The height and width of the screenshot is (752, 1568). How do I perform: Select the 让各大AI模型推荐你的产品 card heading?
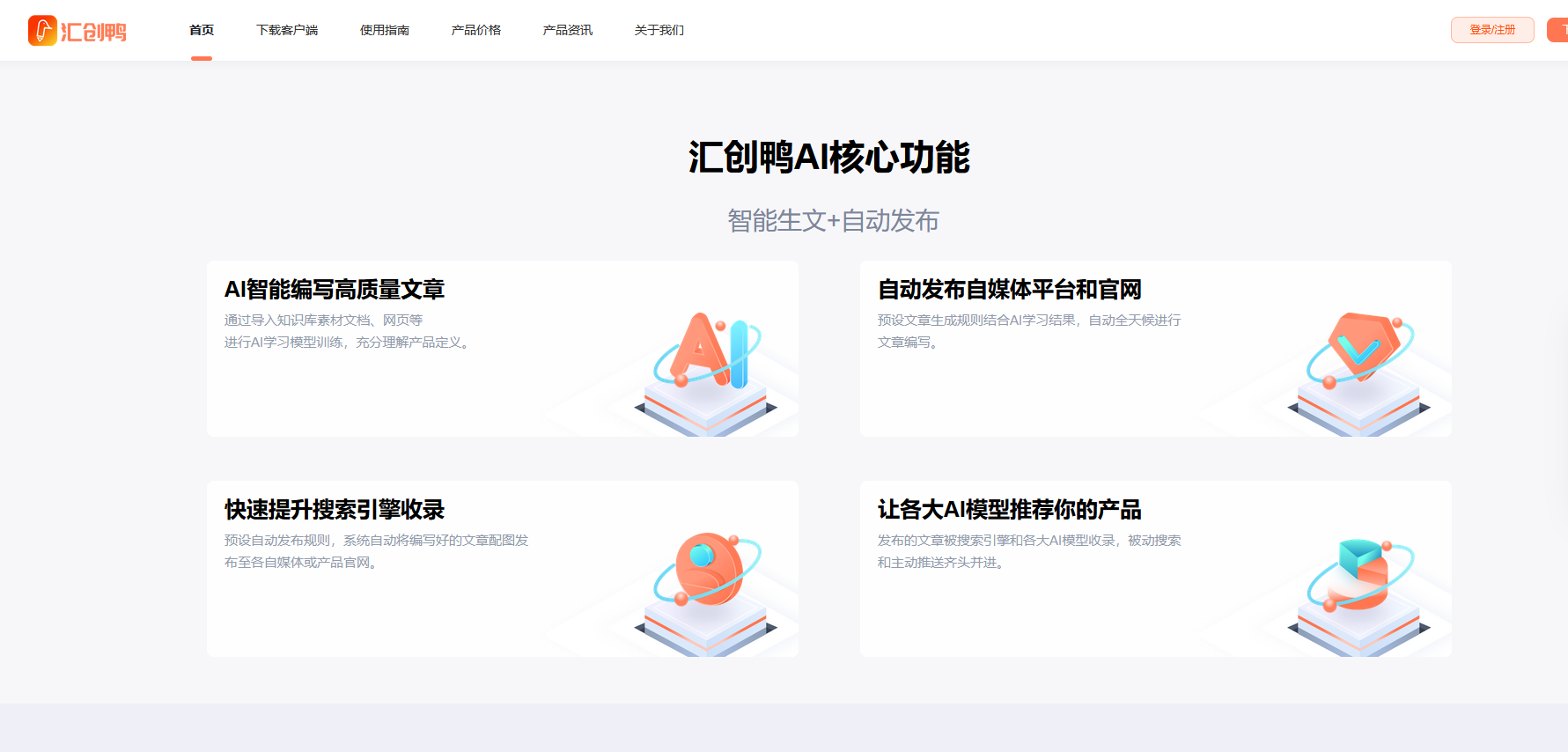(1010, 510)
